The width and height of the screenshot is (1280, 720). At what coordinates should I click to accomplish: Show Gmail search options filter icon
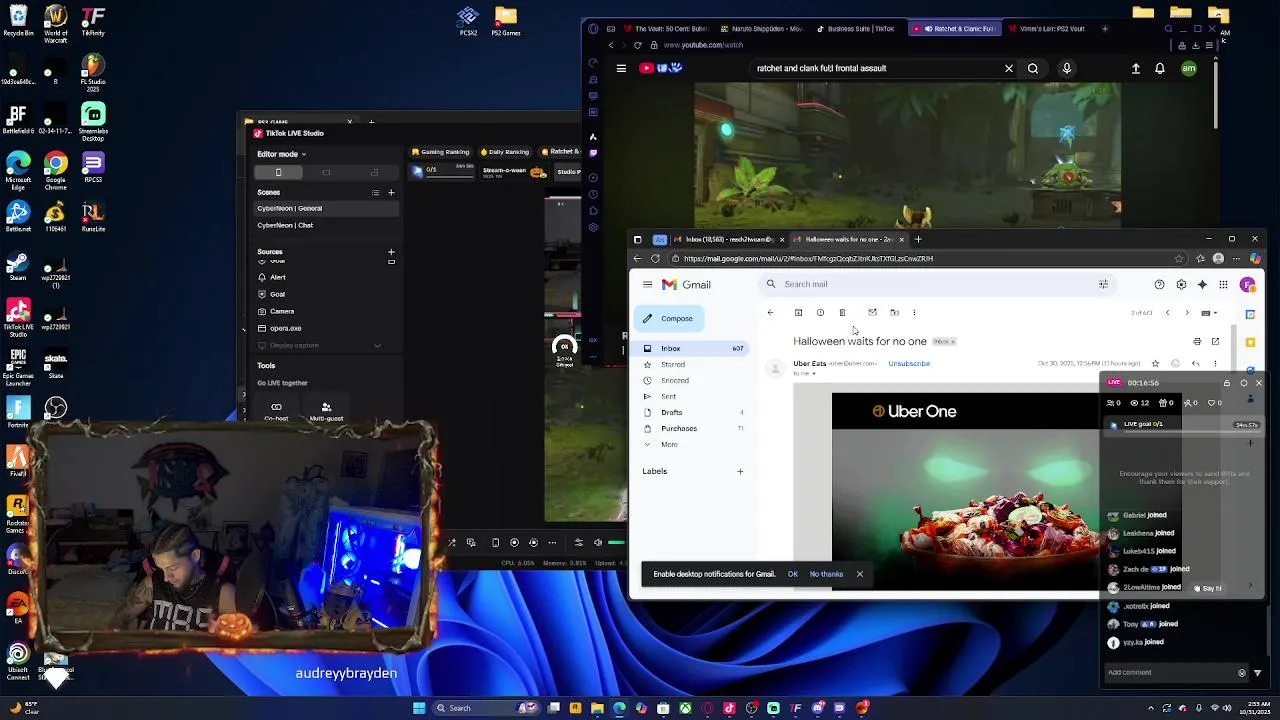[x=1103, y=284]
